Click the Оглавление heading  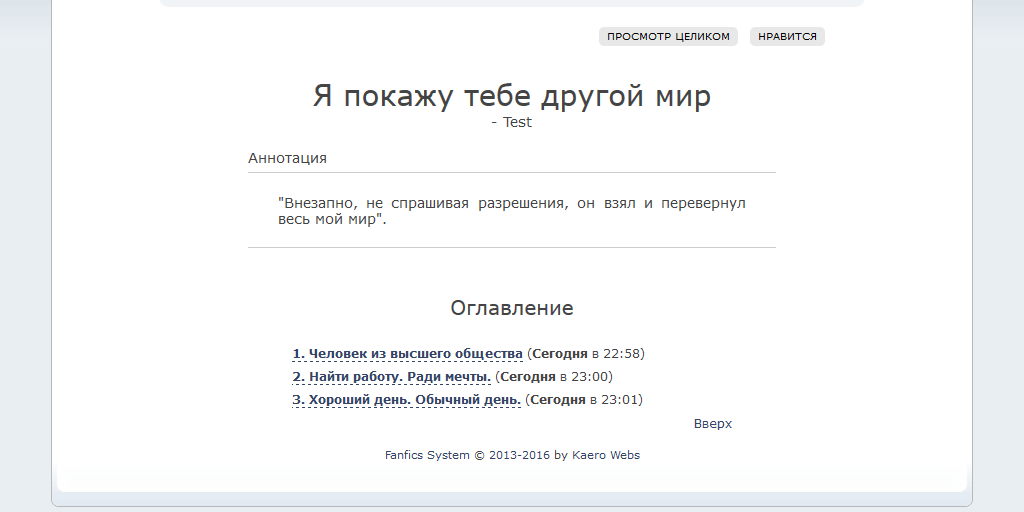[x=511, y=308]
